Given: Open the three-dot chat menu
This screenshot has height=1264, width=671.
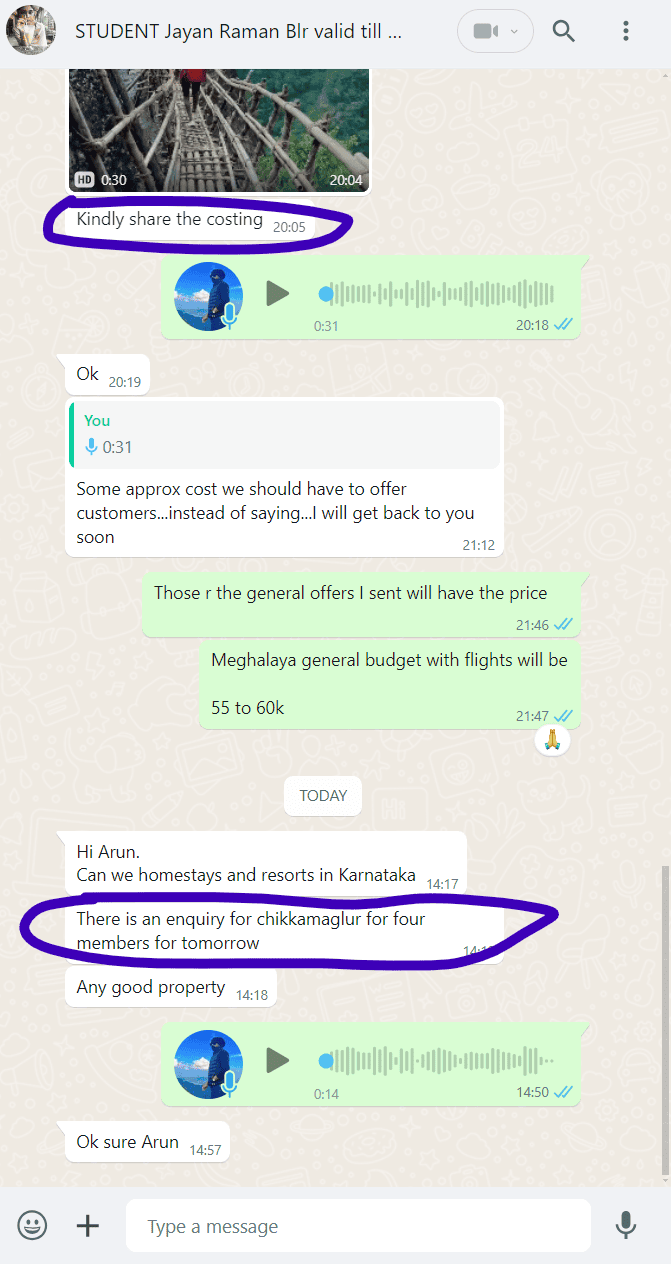Looking at the screenshot, I should click(626, 31).
